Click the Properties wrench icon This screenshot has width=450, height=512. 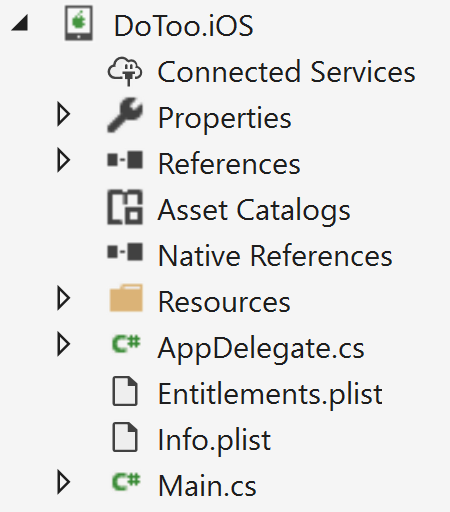point(125,115)
